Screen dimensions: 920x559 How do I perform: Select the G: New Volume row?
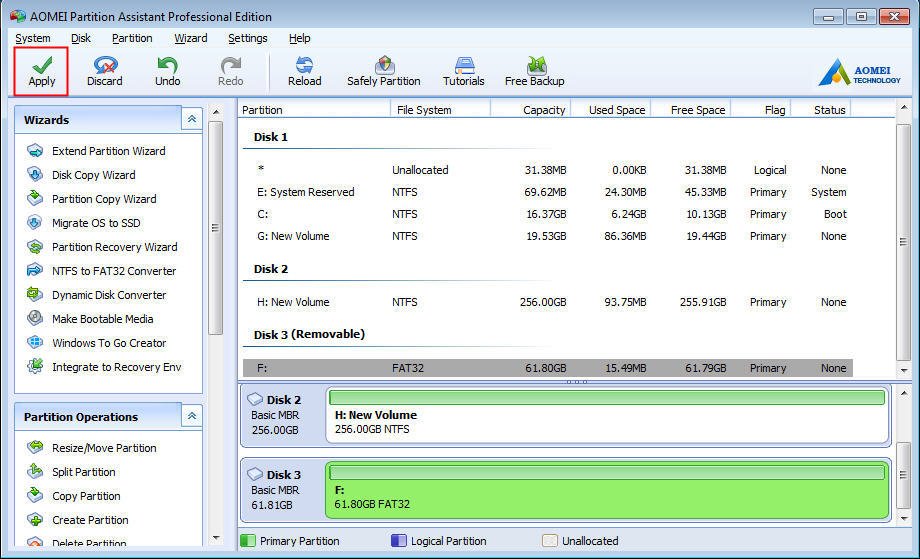547,236
